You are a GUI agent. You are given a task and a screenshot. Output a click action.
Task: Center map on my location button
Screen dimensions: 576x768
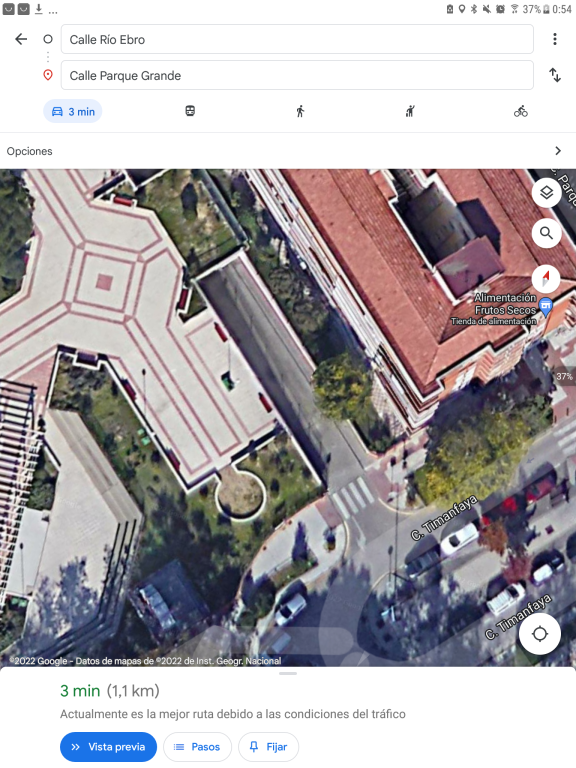(540, 633)
